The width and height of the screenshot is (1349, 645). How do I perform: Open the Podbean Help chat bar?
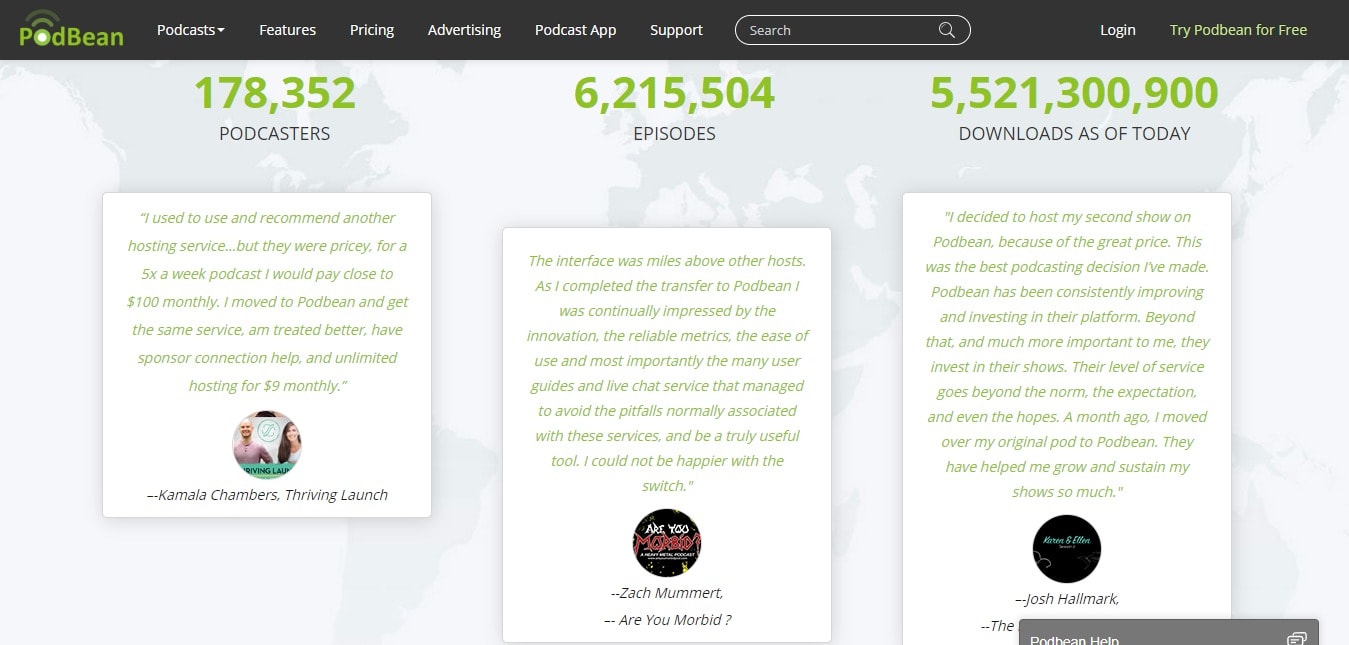point(1168,632)
